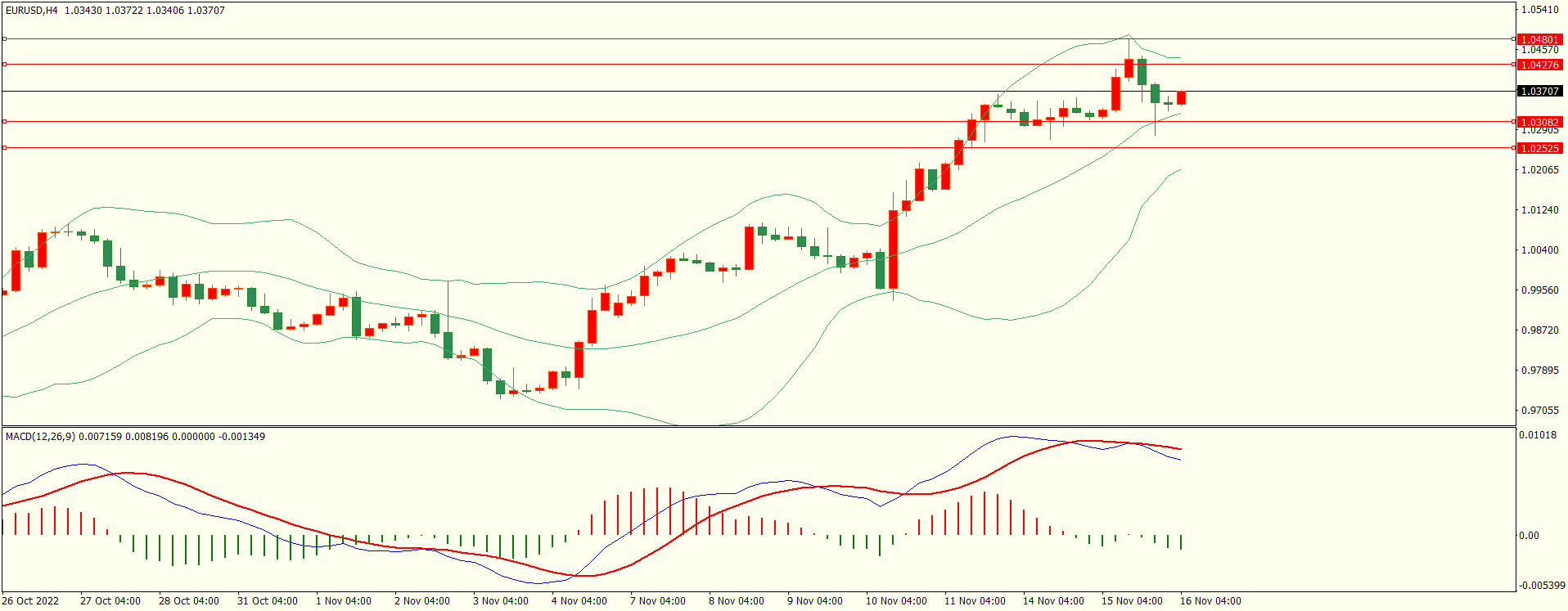Click the 1.05410 price axis value
Image resolution: width=1568 pixels, height=611 pixels.
(1539, 10)
